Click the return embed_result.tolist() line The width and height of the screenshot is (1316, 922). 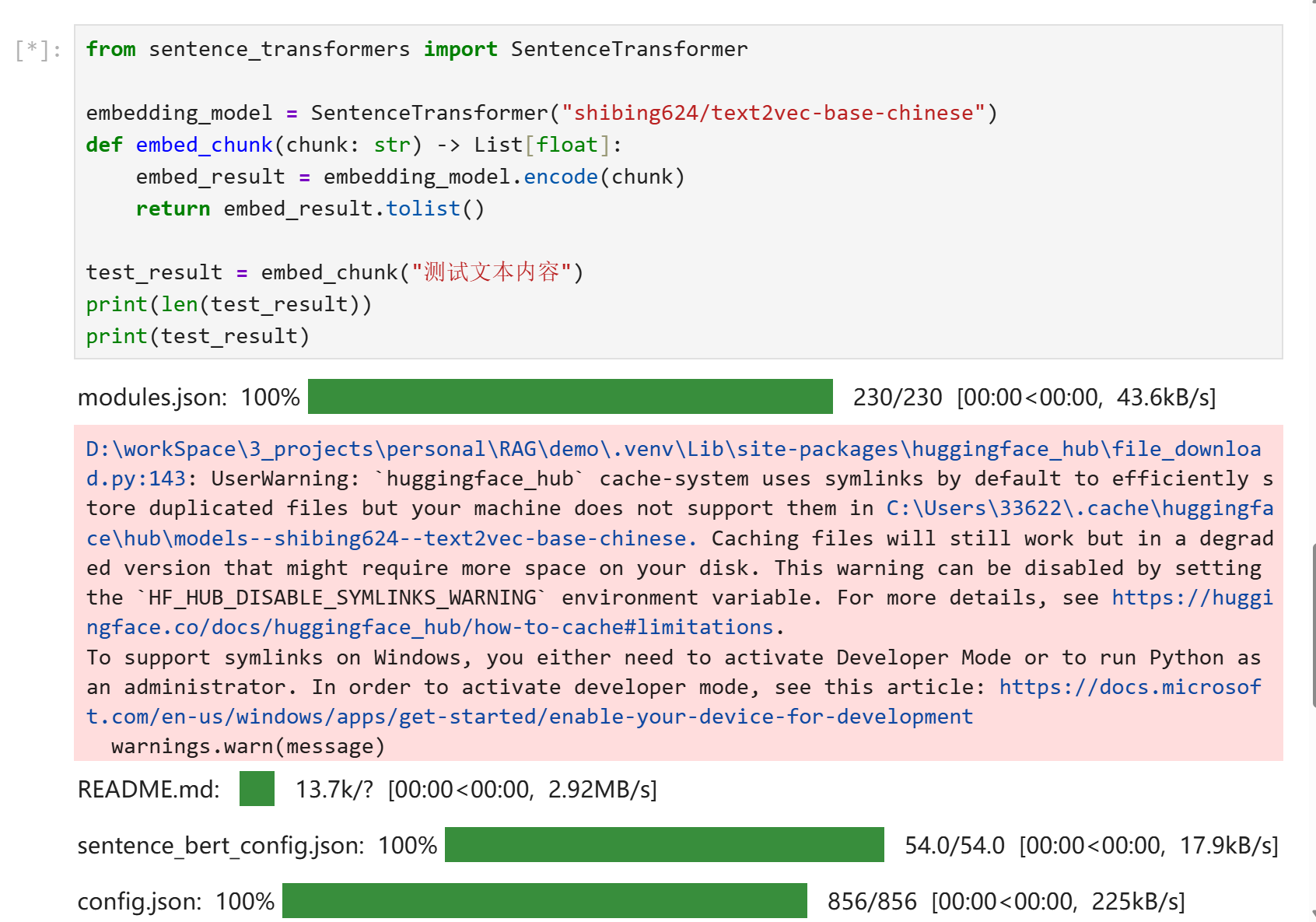[x=310, y=209]
